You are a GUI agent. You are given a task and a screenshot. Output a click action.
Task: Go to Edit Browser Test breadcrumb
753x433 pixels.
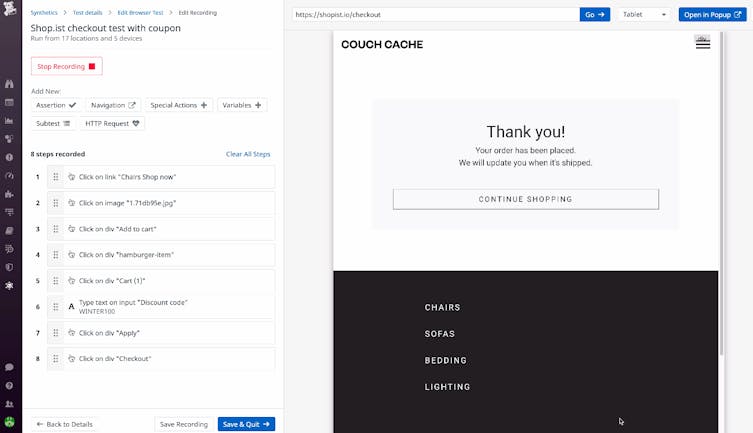140,12
